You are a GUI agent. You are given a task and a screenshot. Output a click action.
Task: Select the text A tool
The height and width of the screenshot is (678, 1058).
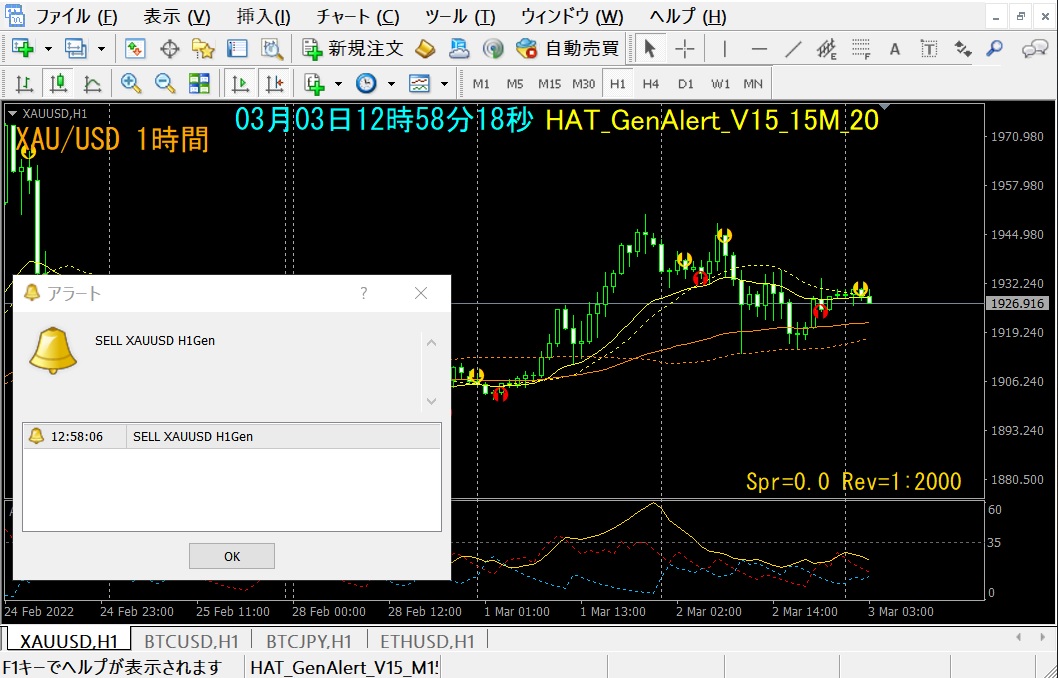pos(895,49)
